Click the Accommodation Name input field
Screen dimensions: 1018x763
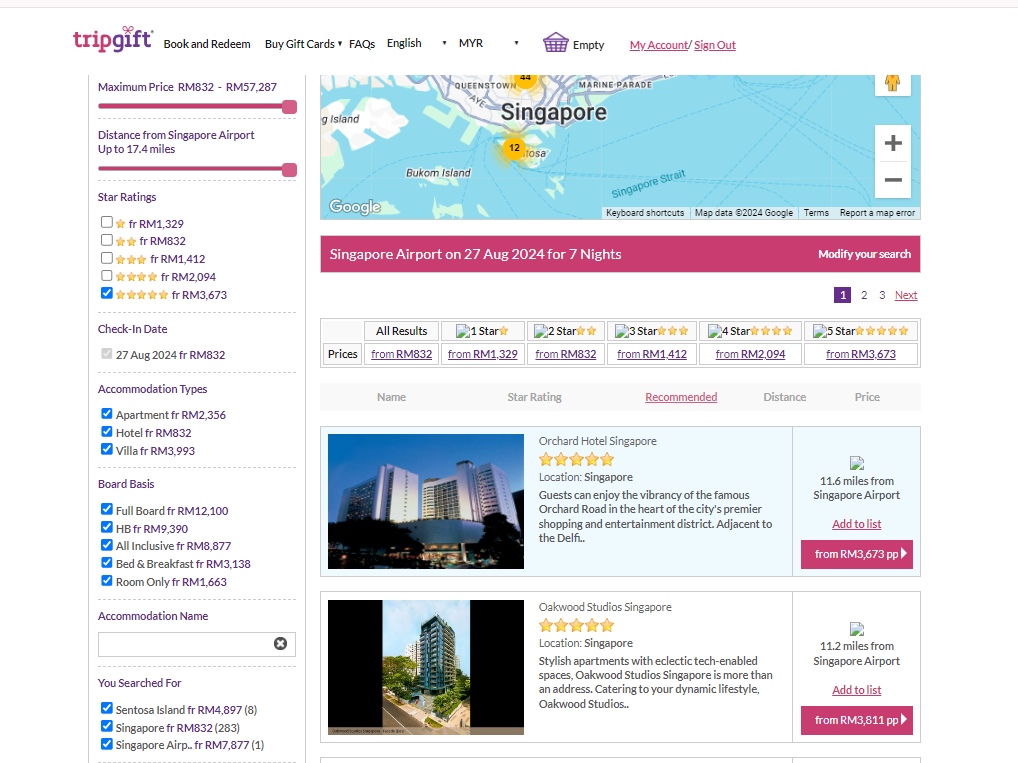tap(197, 644)
